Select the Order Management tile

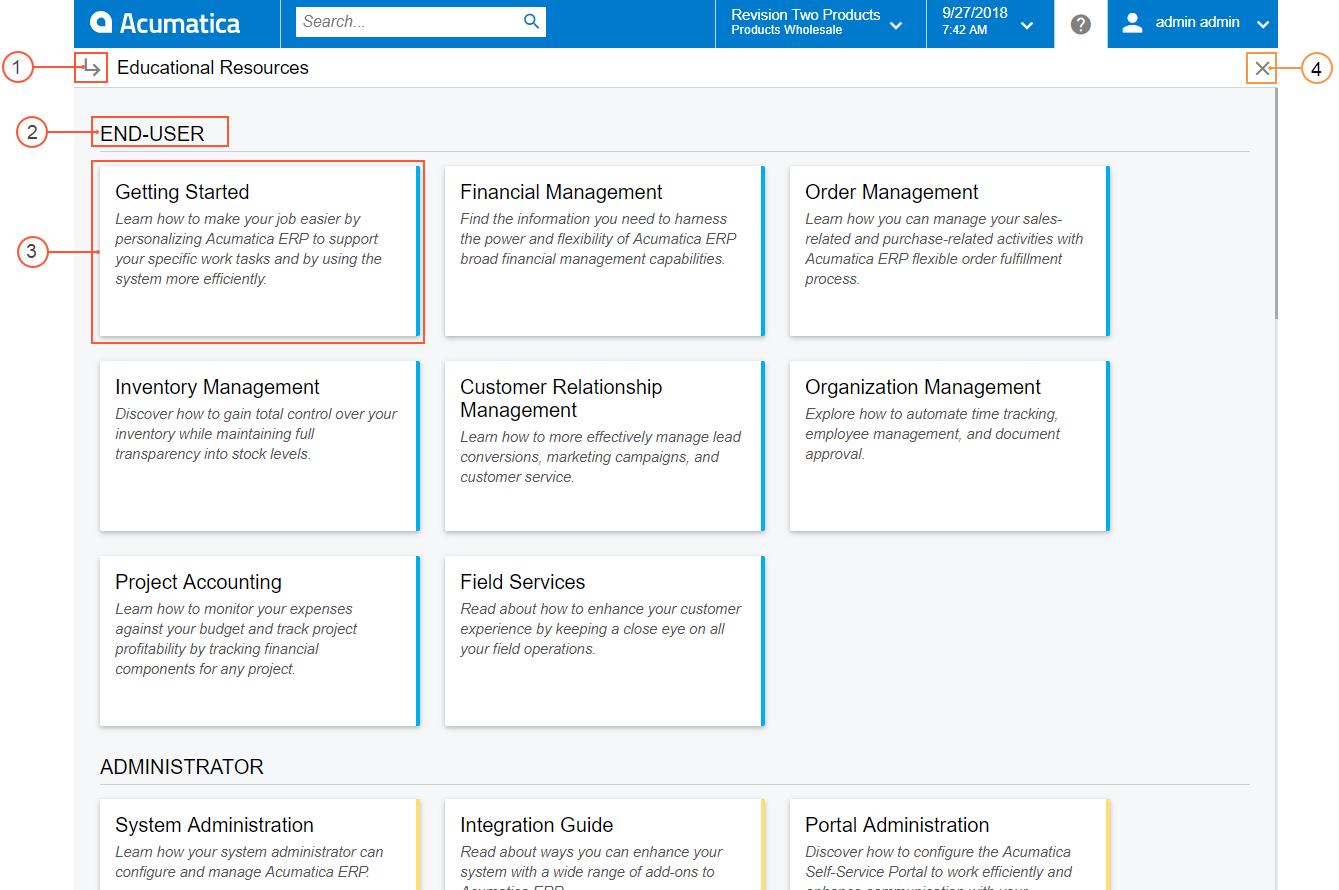(x=948, y=251)
